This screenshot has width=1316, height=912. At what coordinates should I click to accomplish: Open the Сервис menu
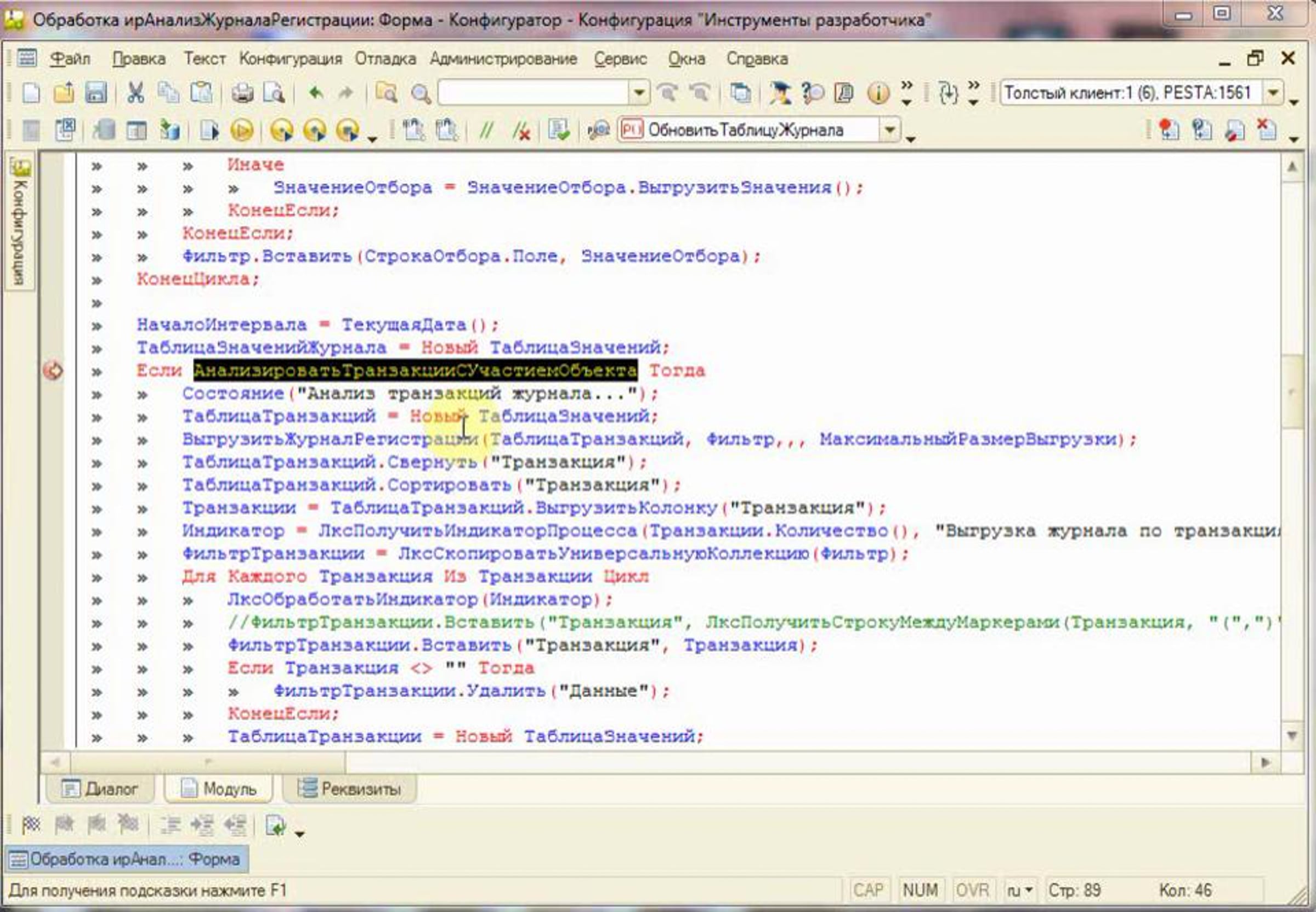(620, 59)
